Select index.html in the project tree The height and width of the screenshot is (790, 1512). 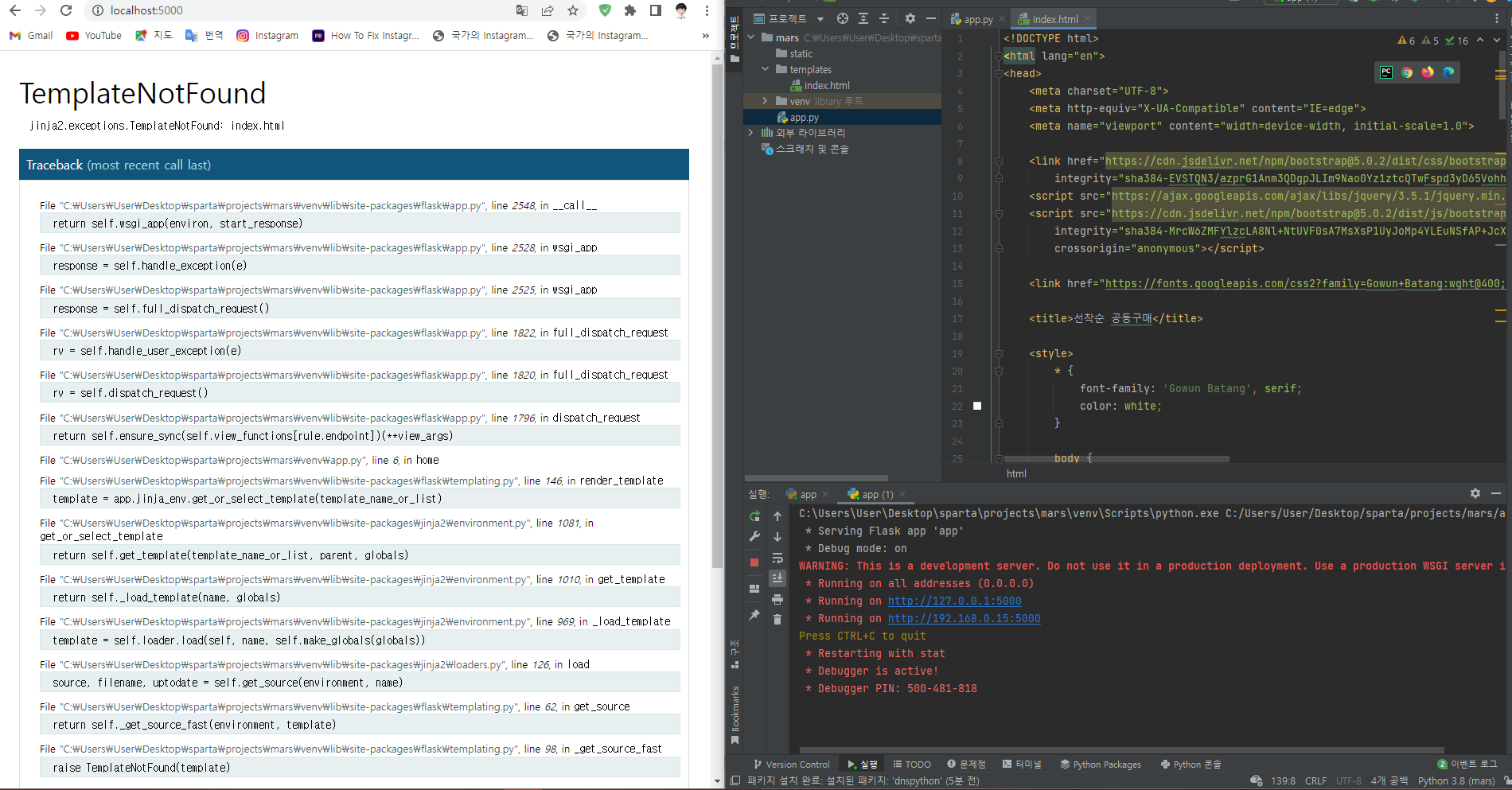click(x=820, y=85)
